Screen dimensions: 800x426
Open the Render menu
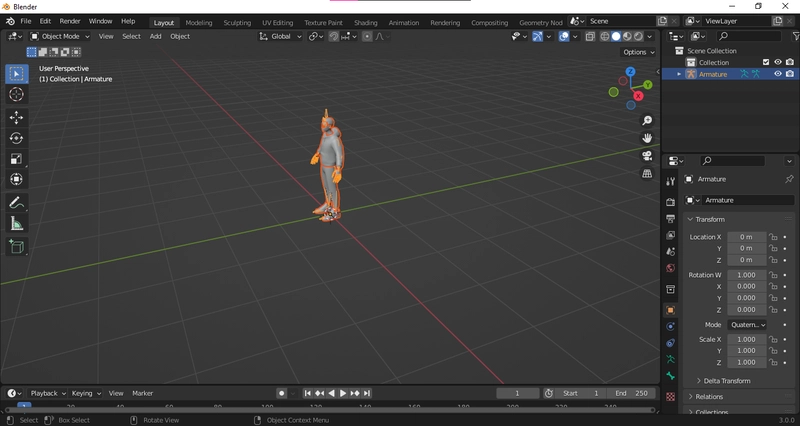70,21
